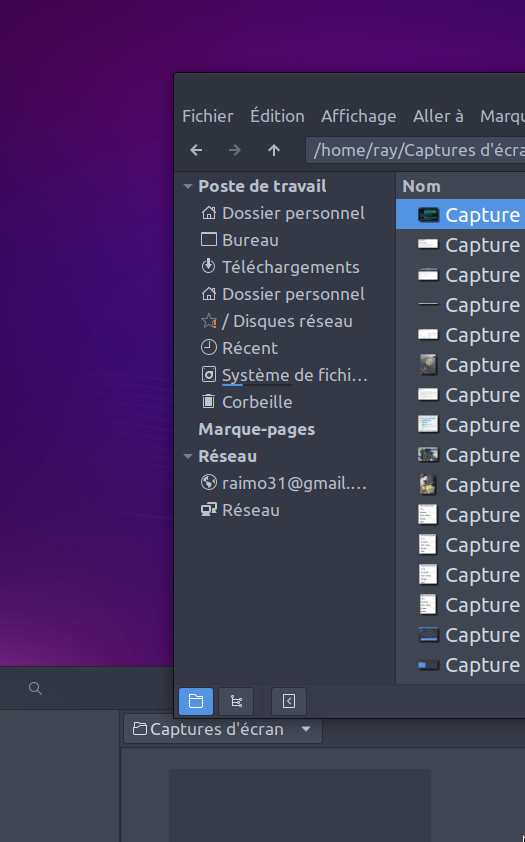
Task: Open the / Disques réseau bookmark
Action: (x=277, y=321)
